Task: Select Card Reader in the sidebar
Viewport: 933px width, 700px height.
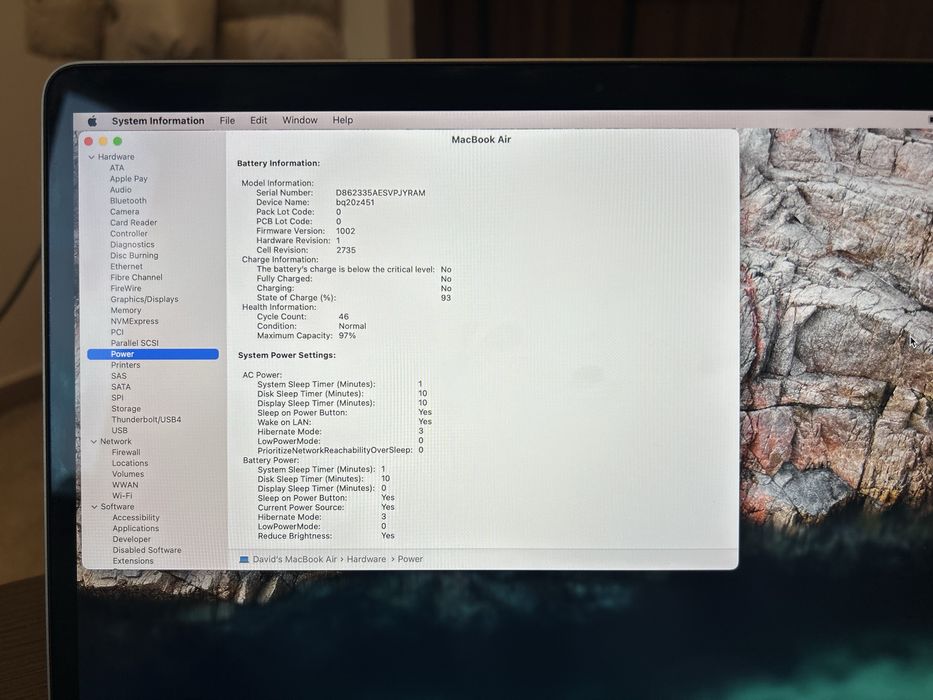Action: click(x=133, y=223)
